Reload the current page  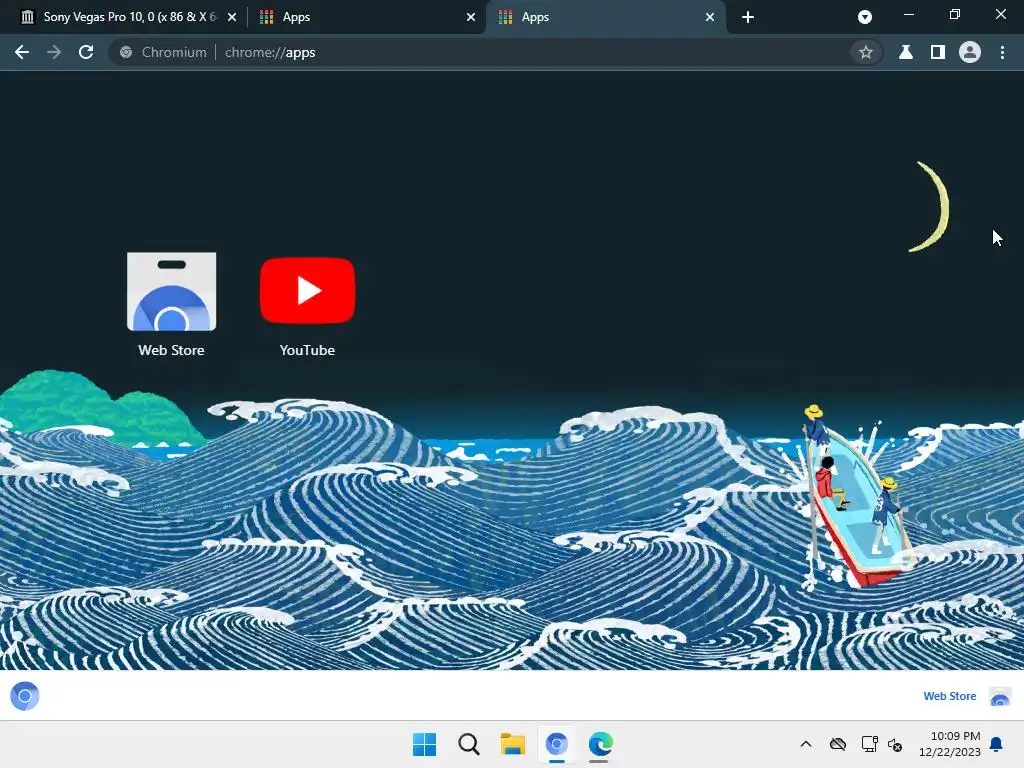pos(86,52)
